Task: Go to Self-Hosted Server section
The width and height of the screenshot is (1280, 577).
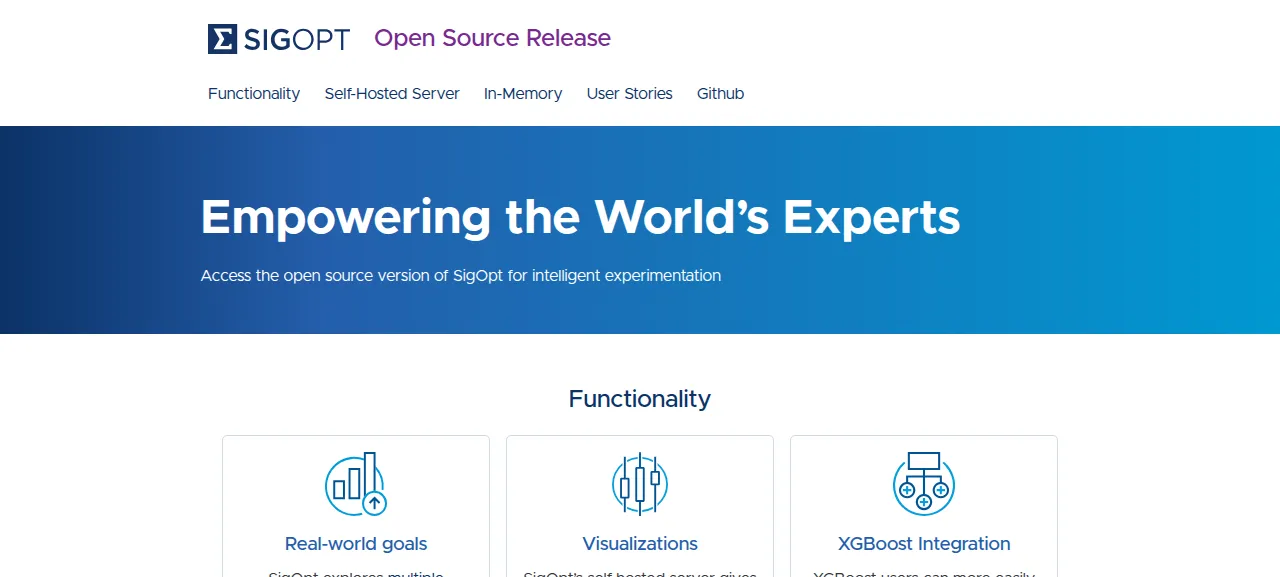Action: pos(392,94)
